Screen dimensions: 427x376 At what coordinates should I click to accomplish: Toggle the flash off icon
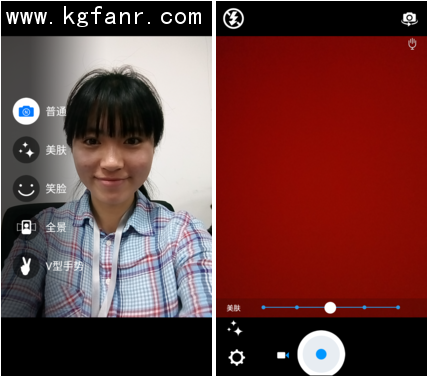pos(233,18)
